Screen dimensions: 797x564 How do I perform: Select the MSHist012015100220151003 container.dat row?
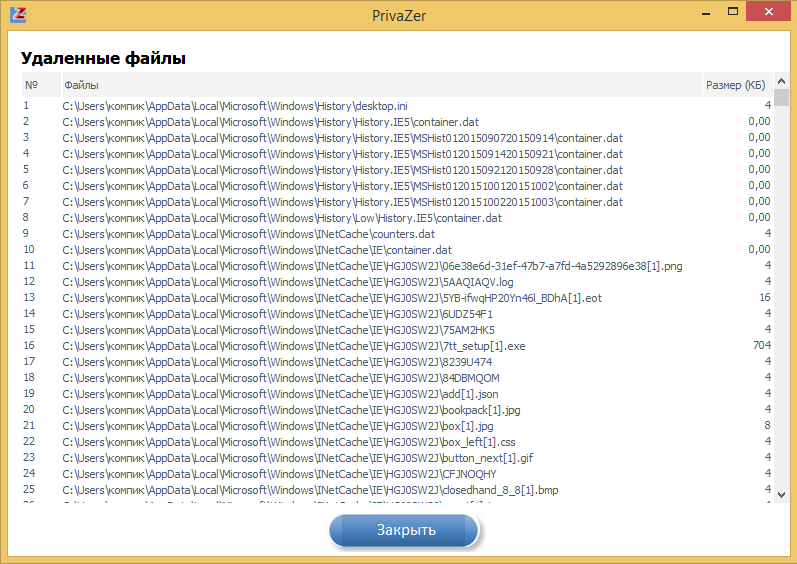point(397,202)
